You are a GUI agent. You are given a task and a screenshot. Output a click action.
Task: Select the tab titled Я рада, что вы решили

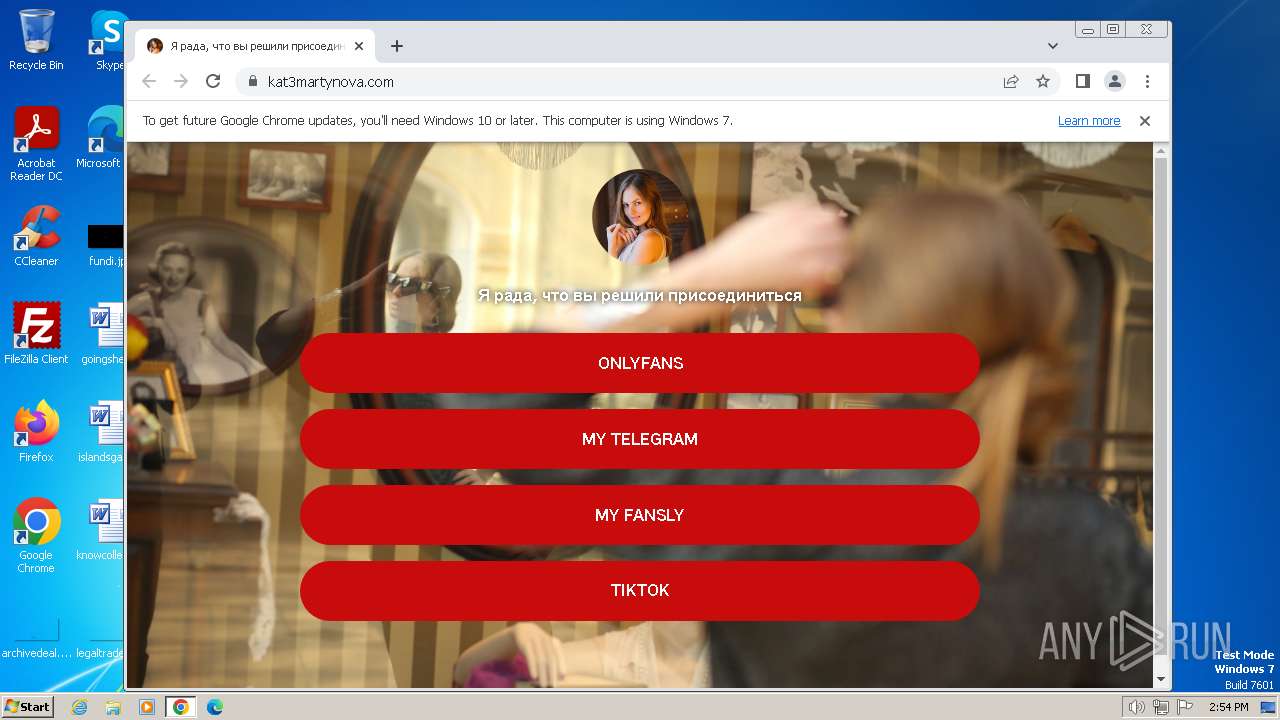pos(256,46)
